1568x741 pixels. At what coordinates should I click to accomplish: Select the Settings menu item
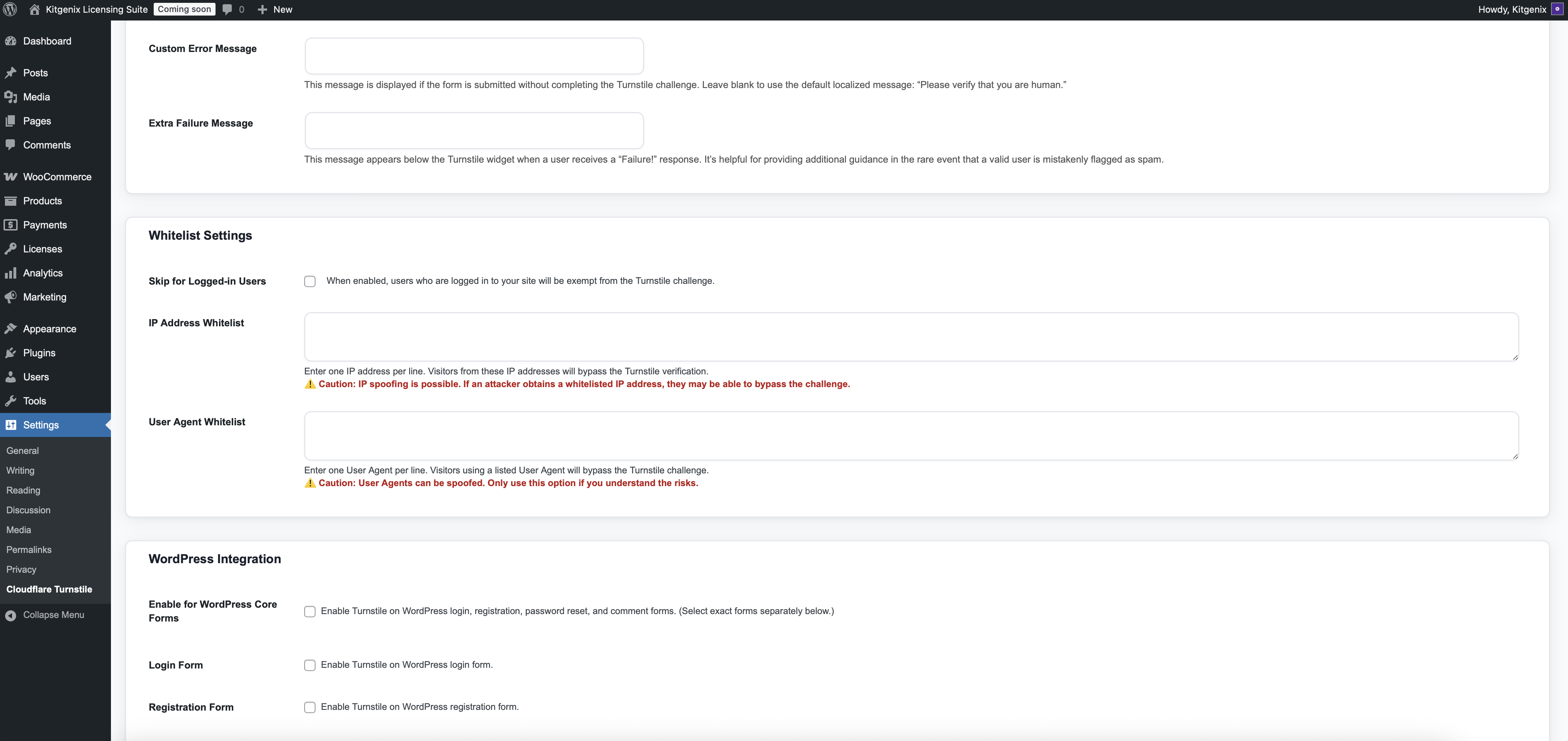coord(55,425)
